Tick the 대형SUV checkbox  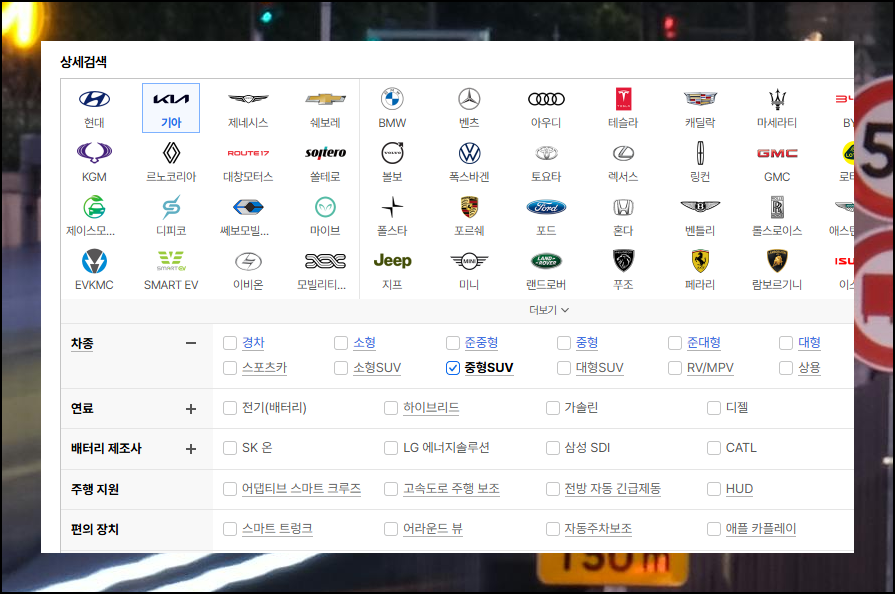[564, 368]
